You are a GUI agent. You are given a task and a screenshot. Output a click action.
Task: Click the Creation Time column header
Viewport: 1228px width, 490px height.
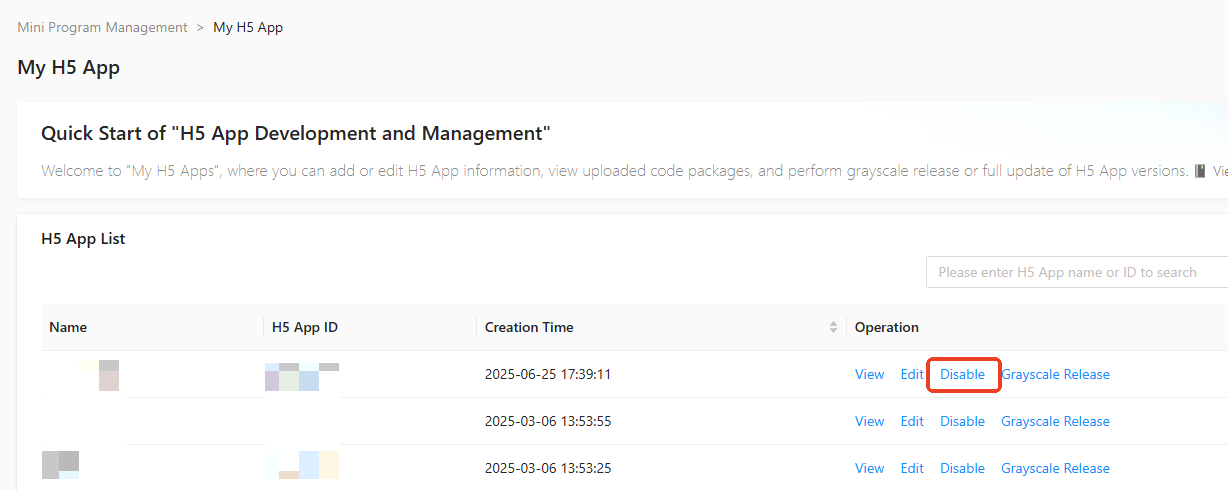[x=529, y=327]
